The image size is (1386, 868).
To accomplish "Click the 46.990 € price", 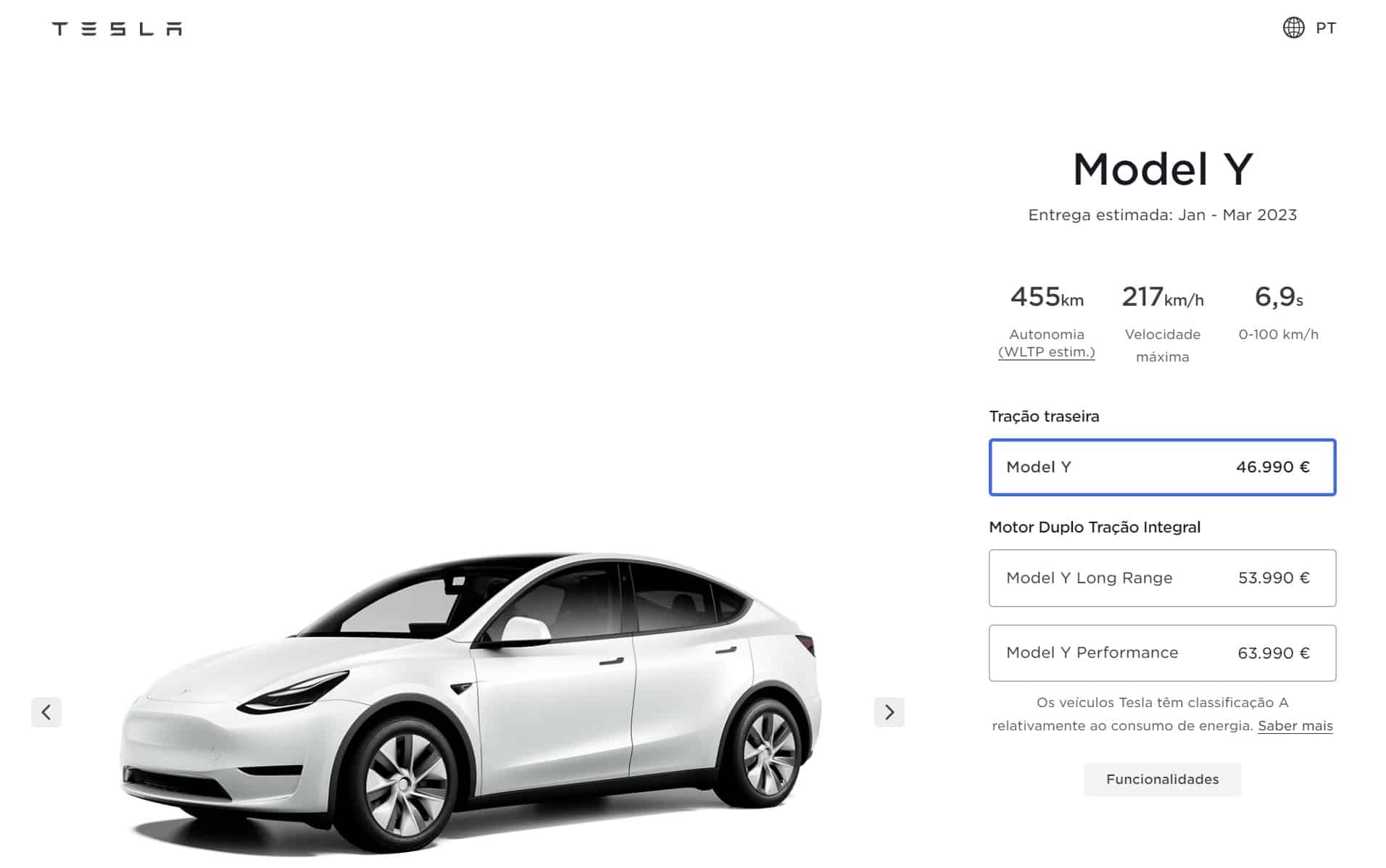I will pos(1273,467).
